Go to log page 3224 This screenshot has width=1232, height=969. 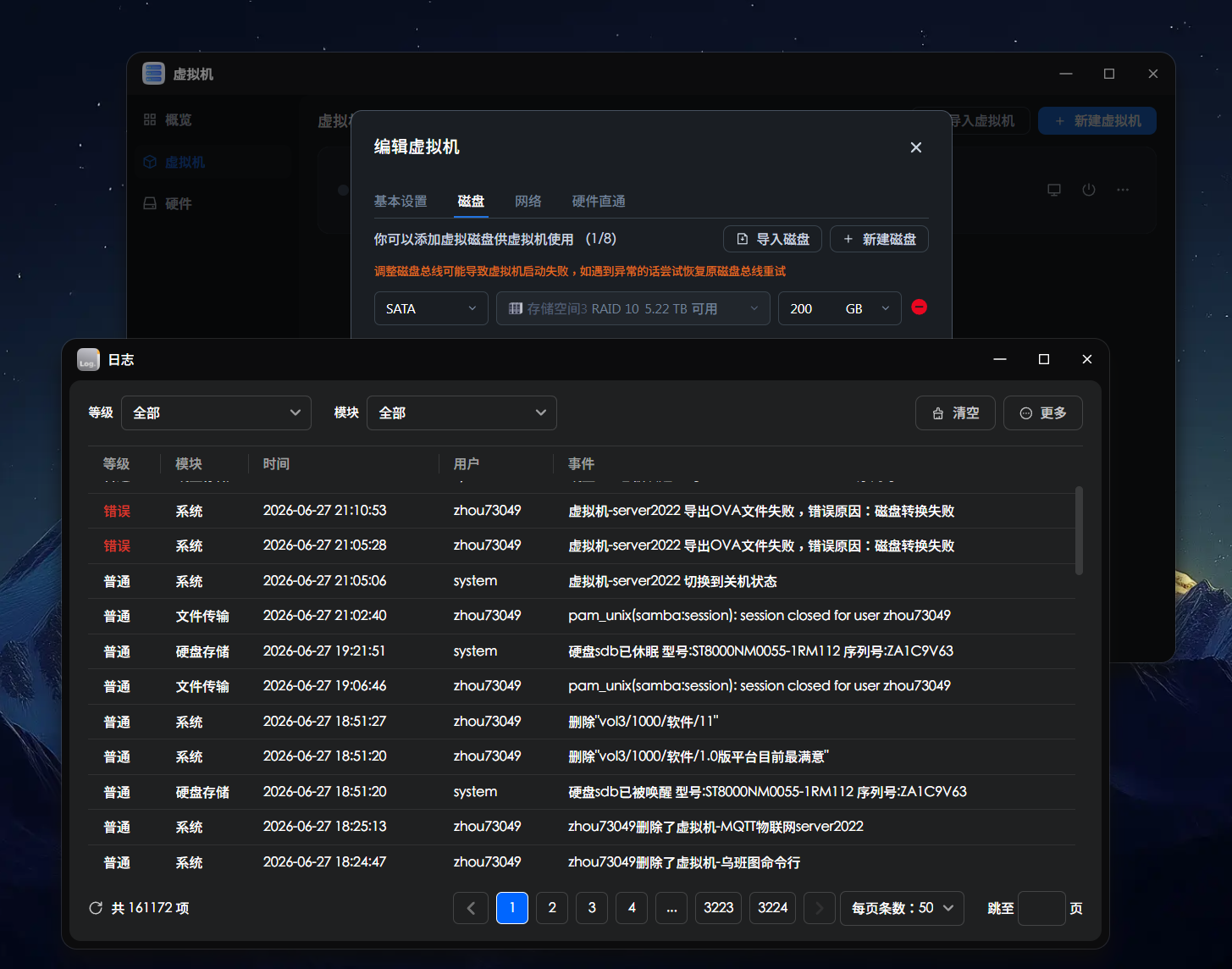tap(773, 908)
